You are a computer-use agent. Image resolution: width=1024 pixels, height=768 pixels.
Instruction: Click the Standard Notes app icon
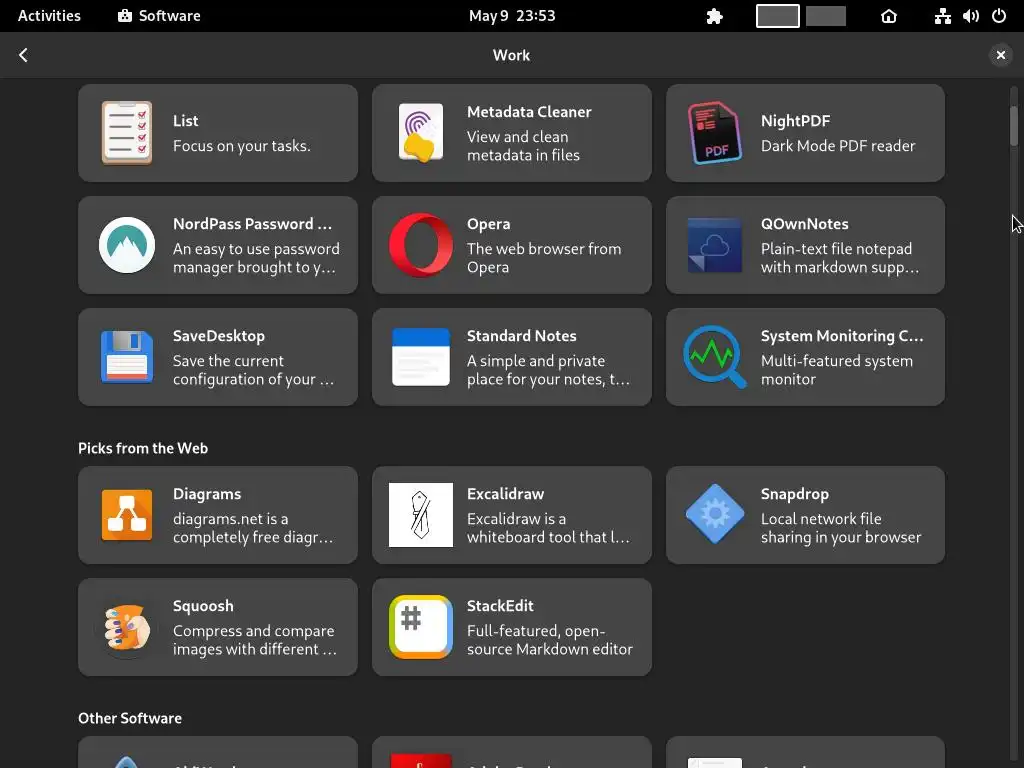421,357
